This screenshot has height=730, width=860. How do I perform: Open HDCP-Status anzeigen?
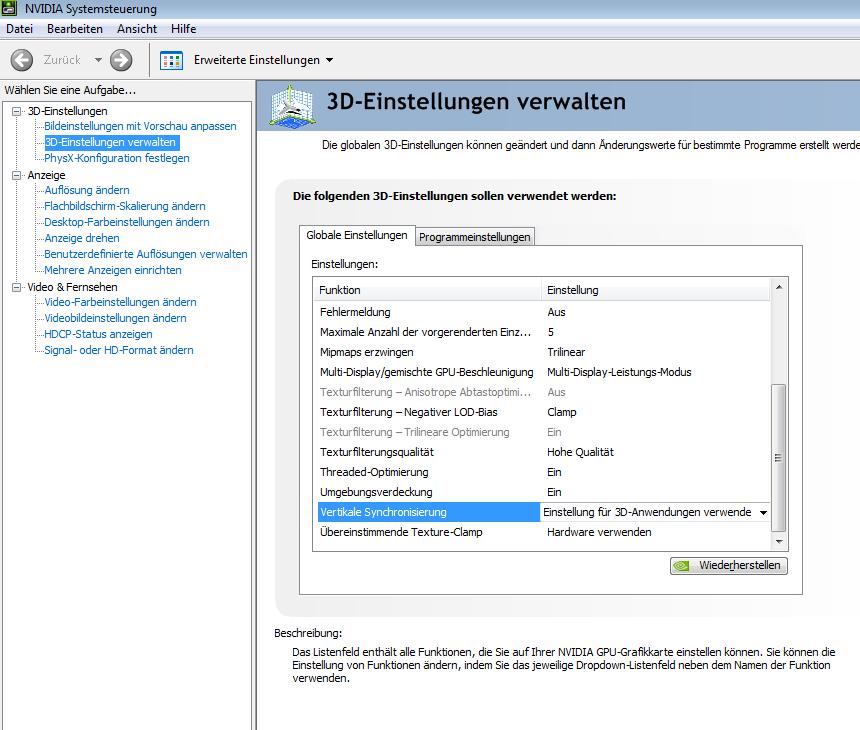pyautogui.click(x=98, y=334)
